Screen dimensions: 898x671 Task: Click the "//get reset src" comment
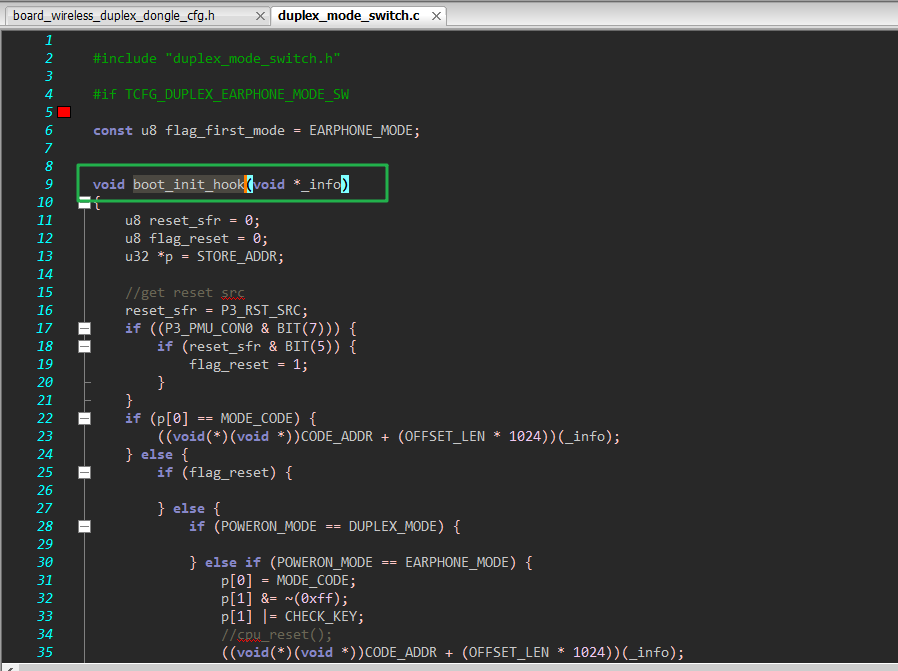(x=185, y=293)
